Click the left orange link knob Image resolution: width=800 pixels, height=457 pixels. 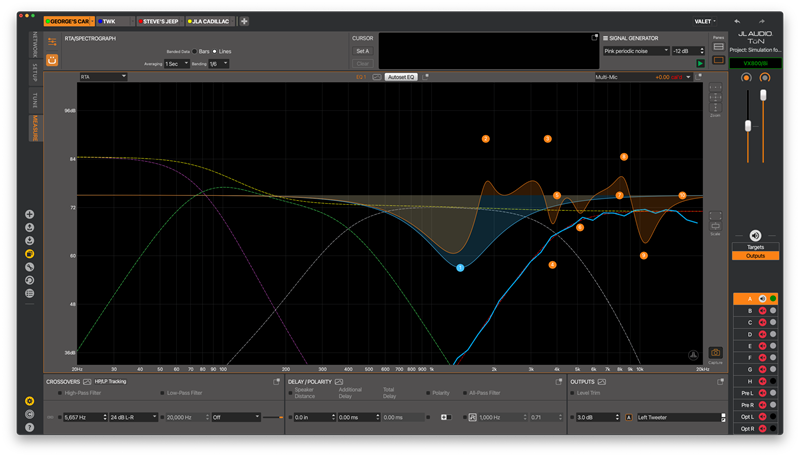[746, 78]
